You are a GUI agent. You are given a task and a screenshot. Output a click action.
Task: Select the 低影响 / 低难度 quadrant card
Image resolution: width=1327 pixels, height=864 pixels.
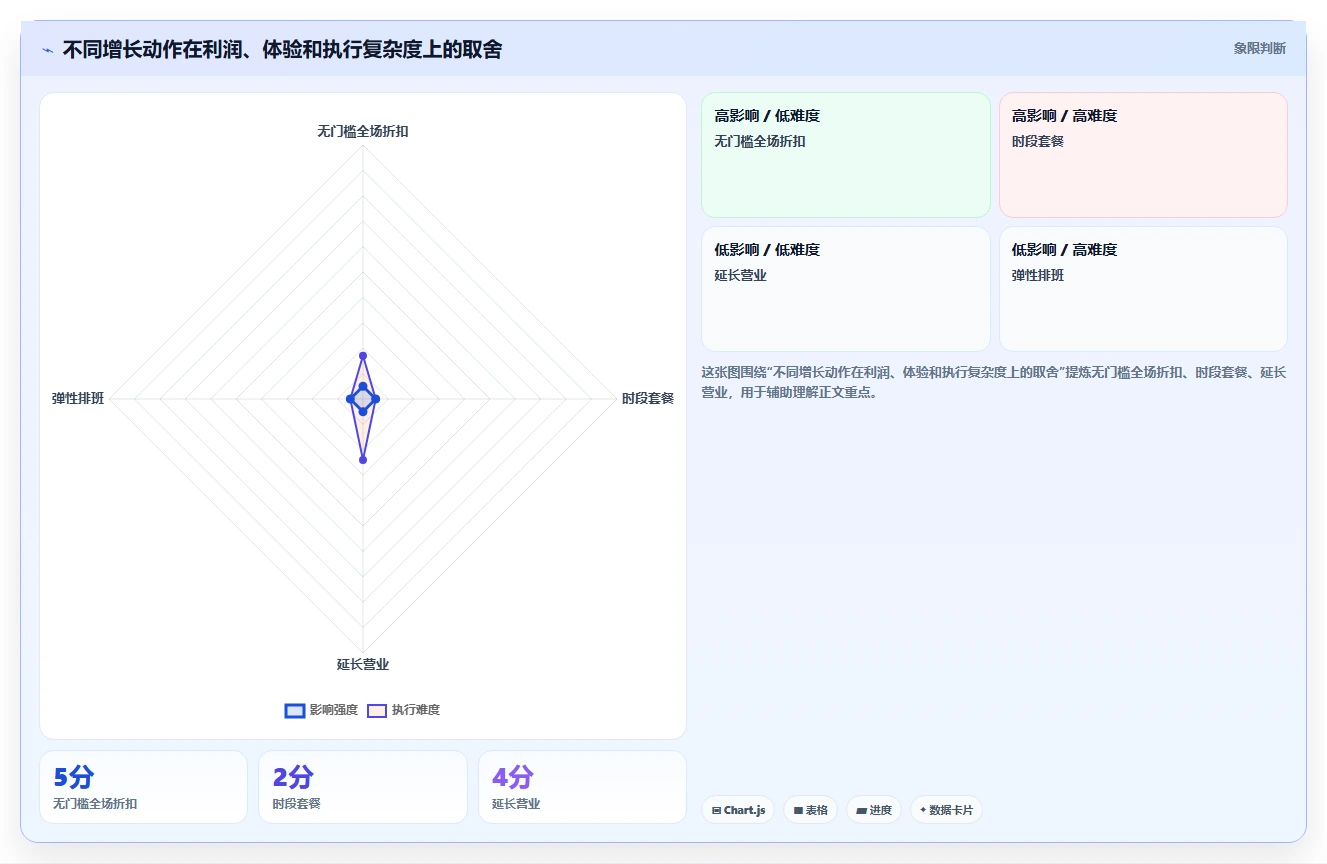tap(846, 289)
